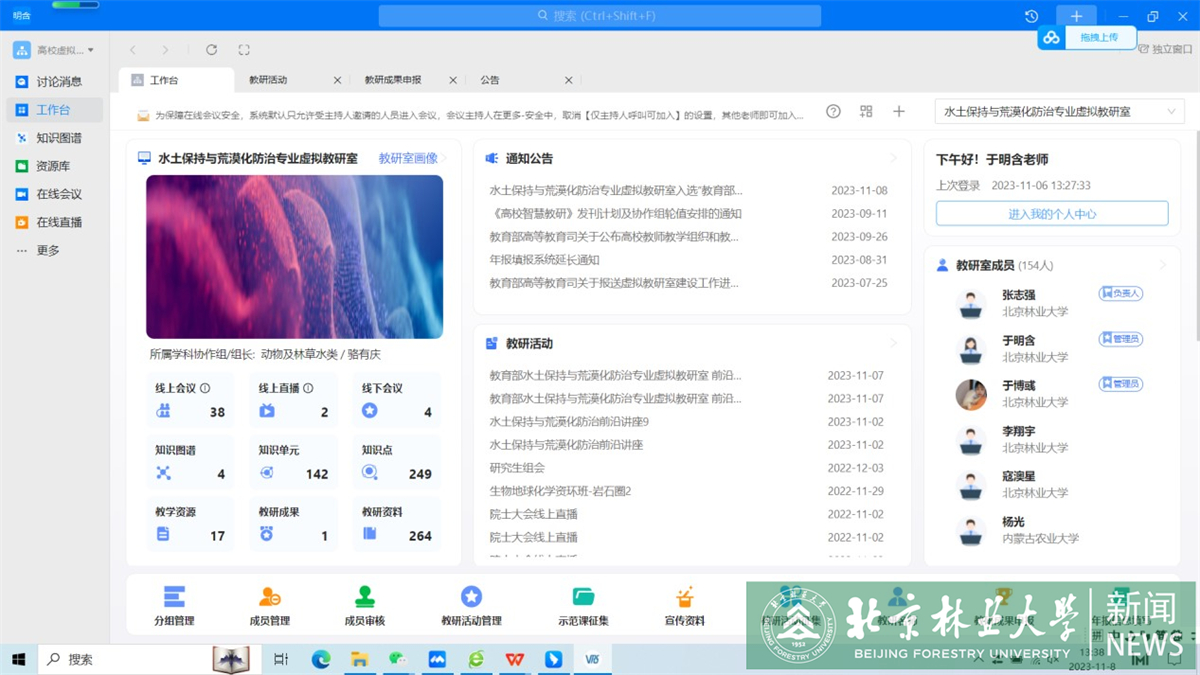Viewport: 1200px width, 675px height.
Task: Expand the 教研室成员 member list arrow
Action: point(1163,266)
